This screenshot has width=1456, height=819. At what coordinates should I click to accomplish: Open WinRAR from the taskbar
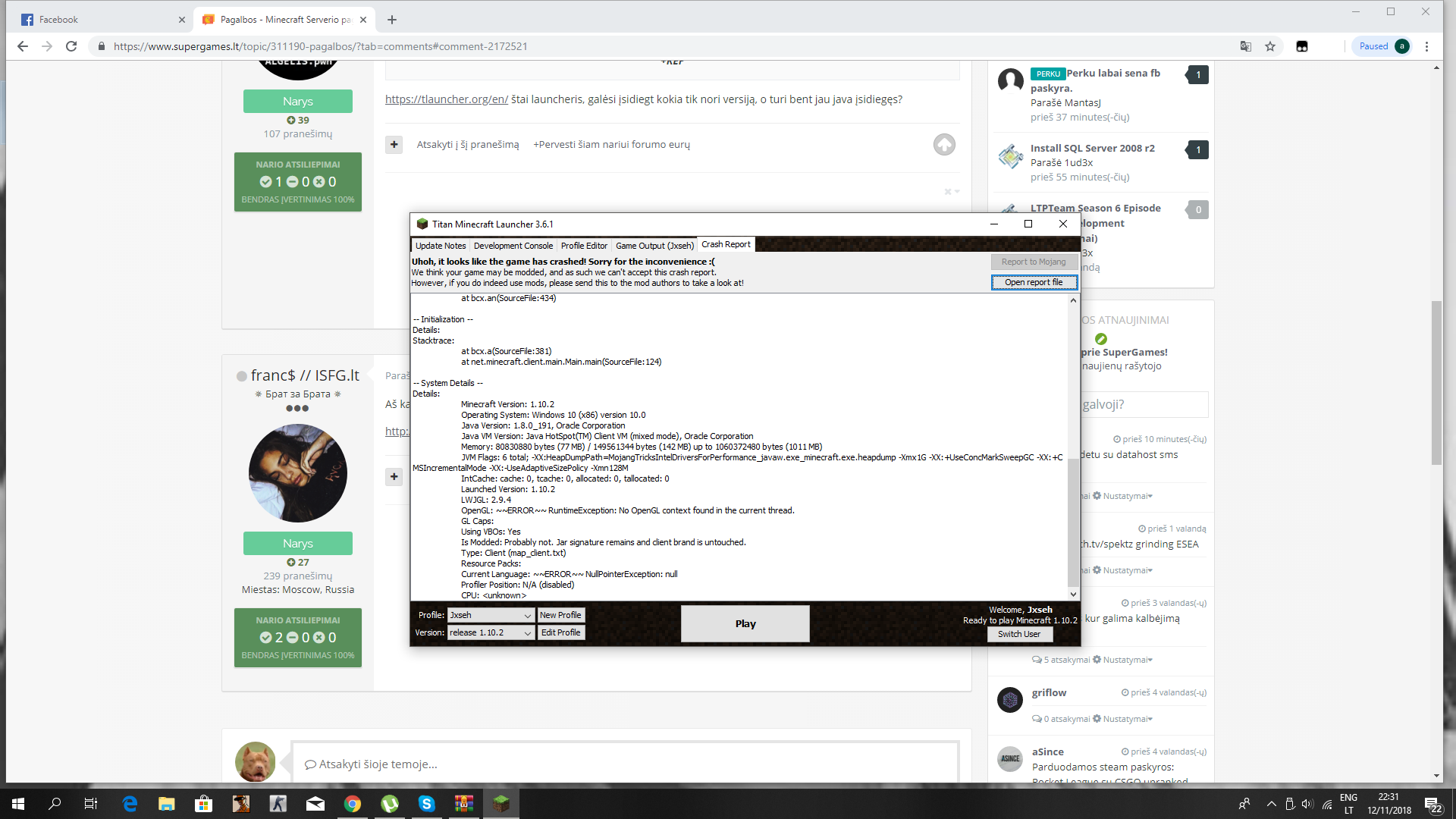(464, 804)
